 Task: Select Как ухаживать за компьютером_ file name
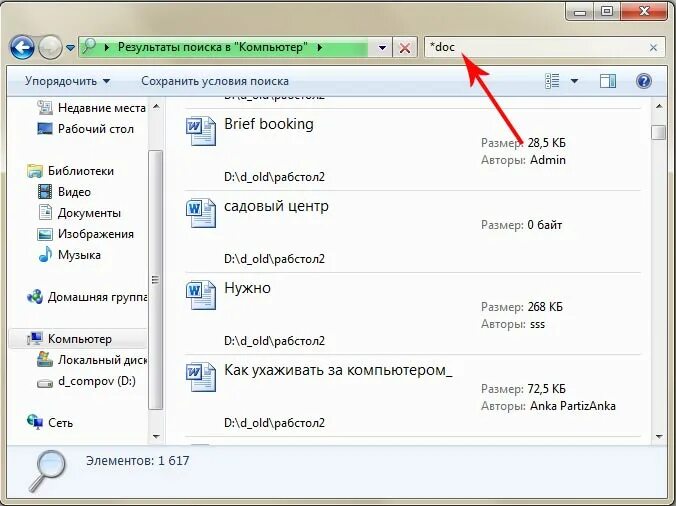tap(338, 370)
